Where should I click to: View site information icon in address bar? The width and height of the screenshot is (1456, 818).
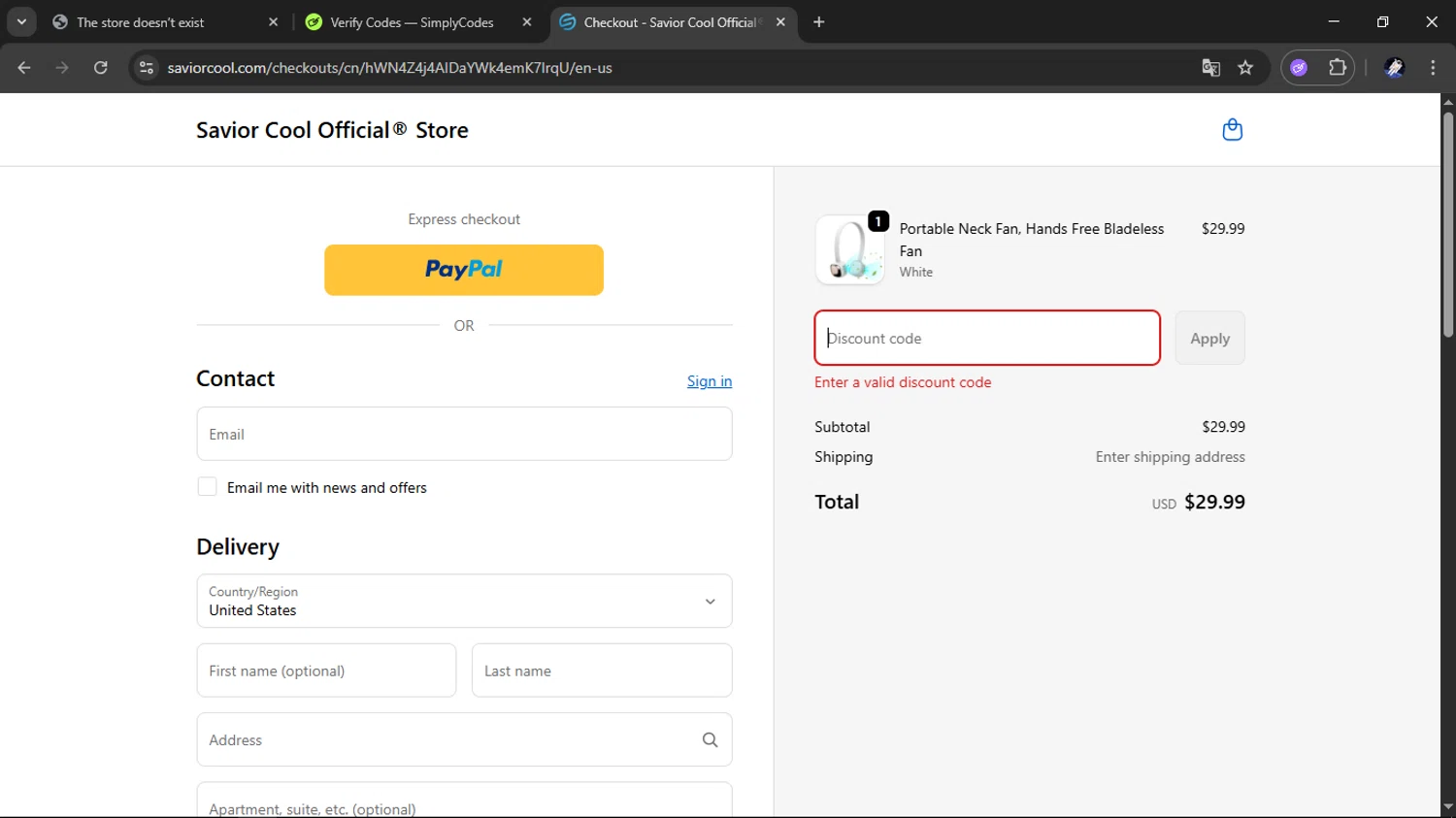coord(147,68)
